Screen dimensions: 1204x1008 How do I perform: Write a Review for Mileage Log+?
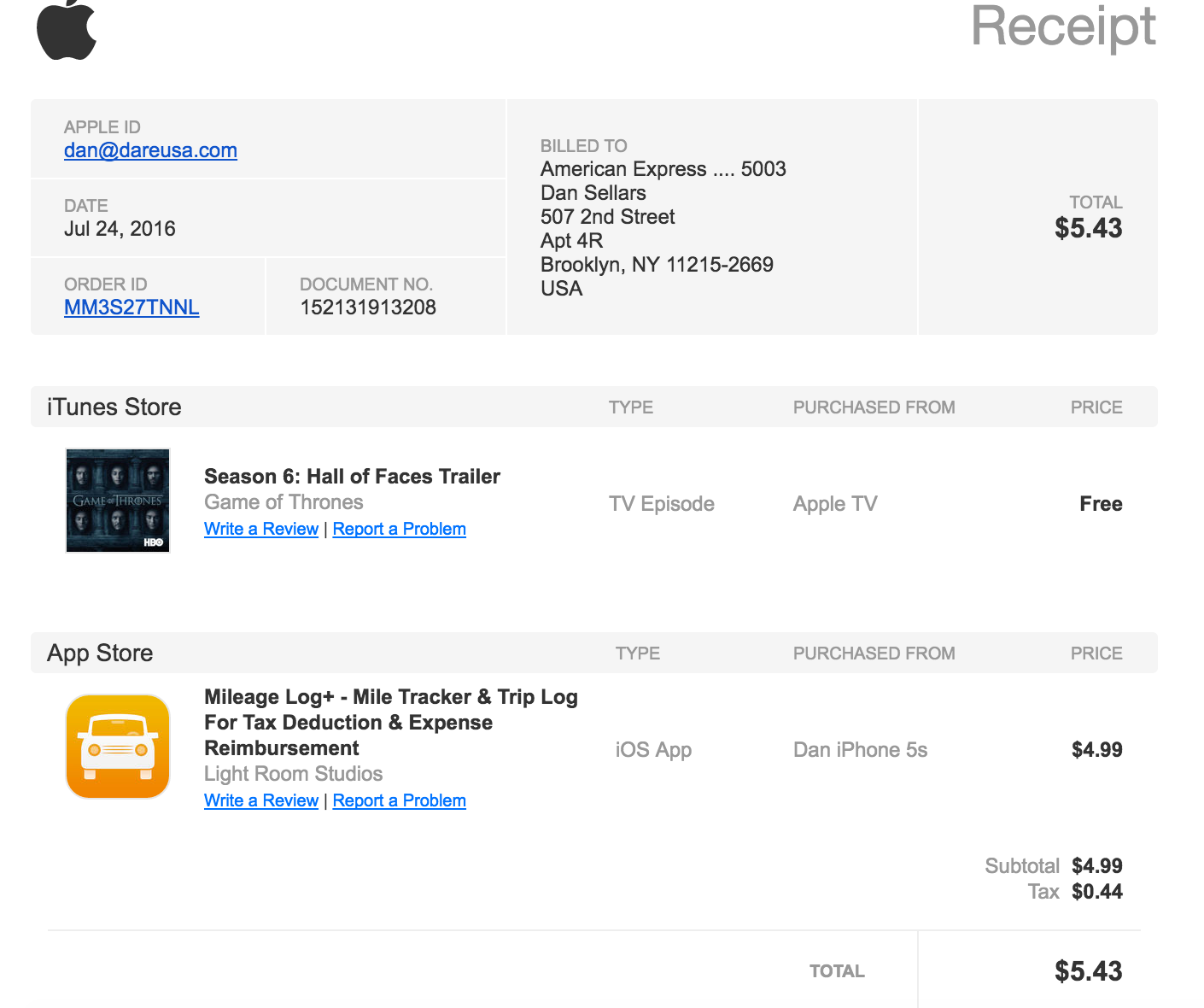coord(261,800)
